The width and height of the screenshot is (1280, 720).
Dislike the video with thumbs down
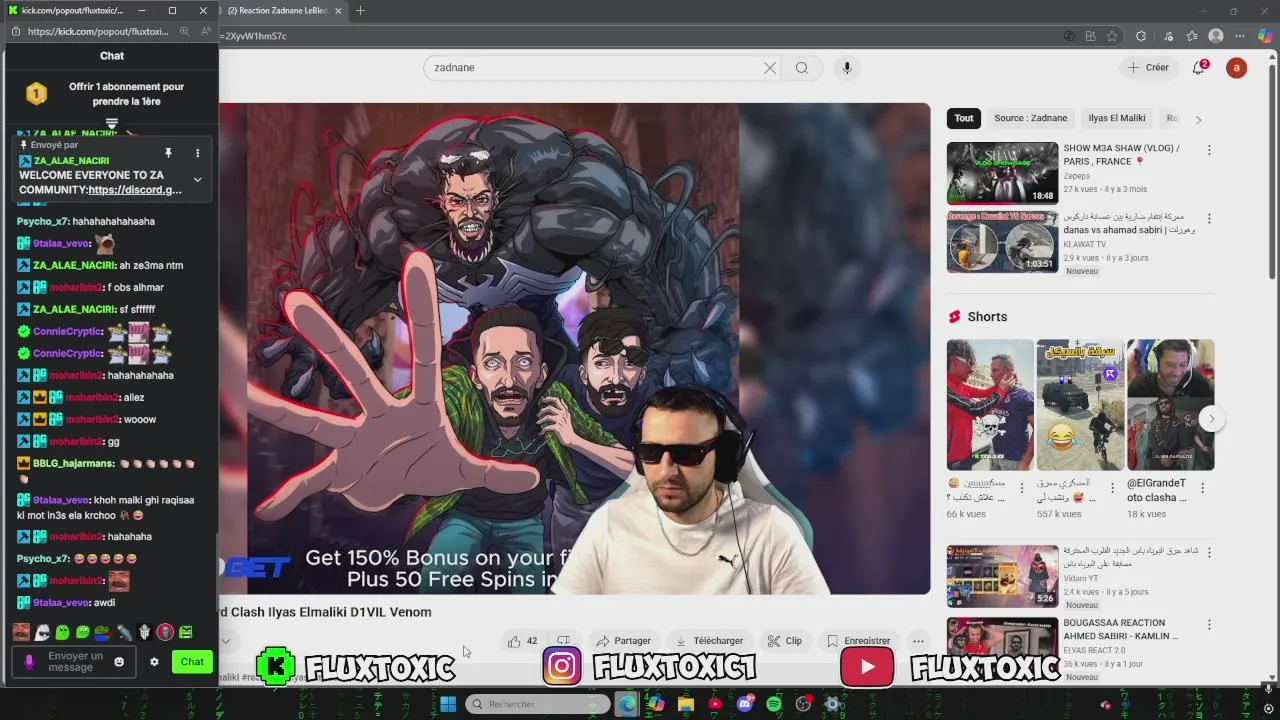(x=564, y=641)
